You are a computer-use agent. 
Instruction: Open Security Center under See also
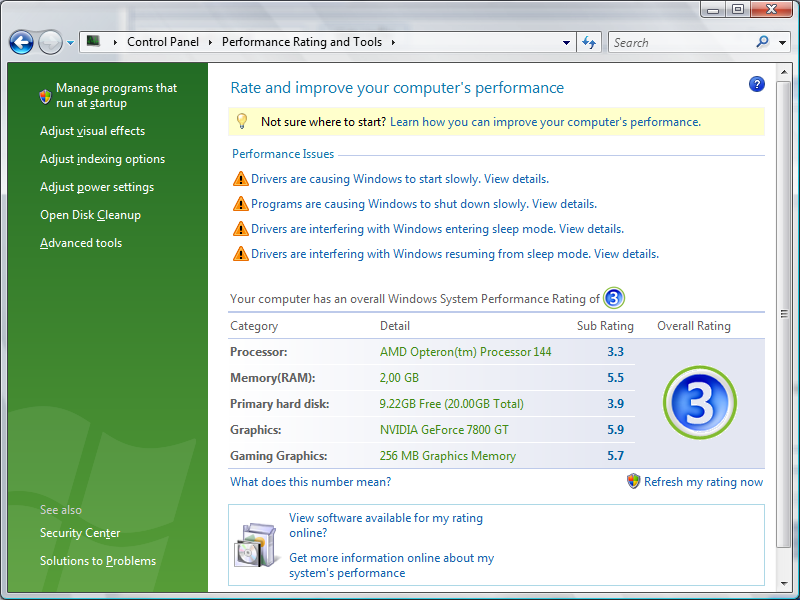(80, 533)
